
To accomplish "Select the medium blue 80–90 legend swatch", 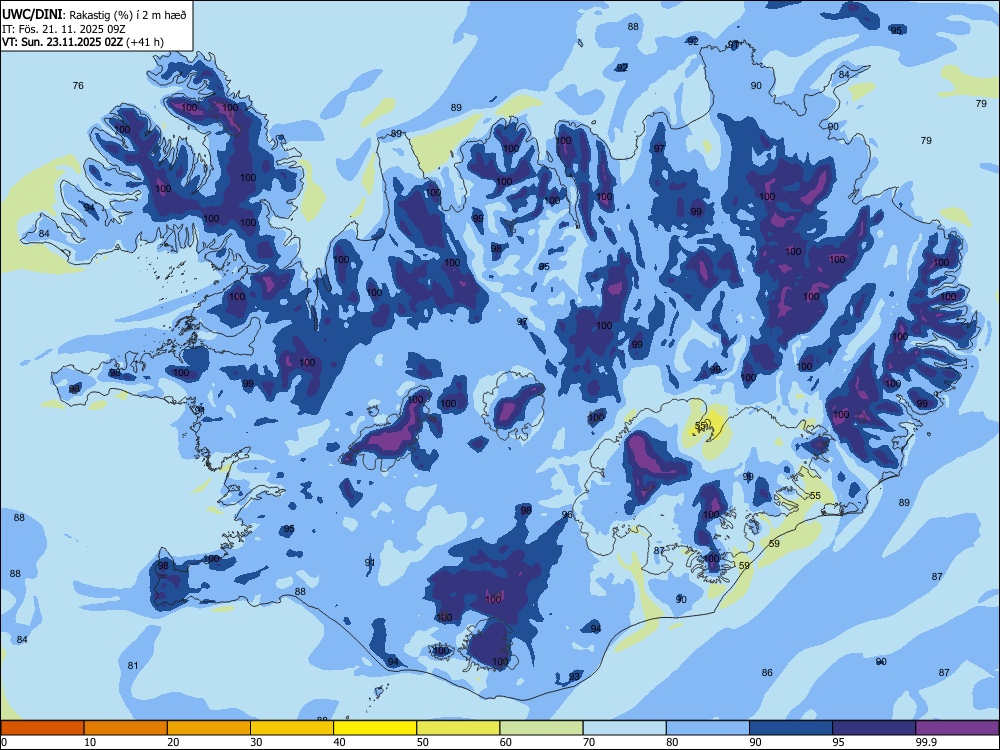I will coord(708,727).
